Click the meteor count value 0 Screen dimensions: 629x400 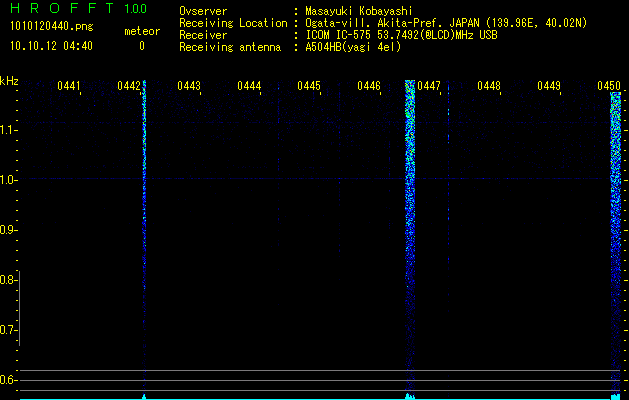142,46
